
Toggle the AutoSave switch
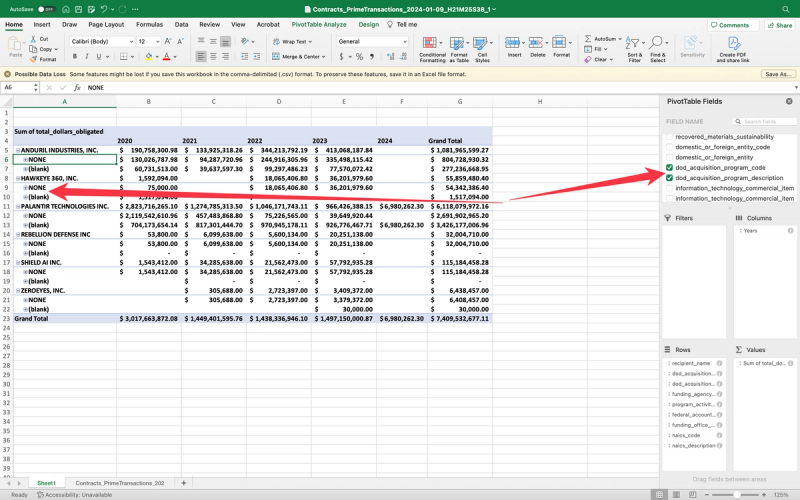44,8
